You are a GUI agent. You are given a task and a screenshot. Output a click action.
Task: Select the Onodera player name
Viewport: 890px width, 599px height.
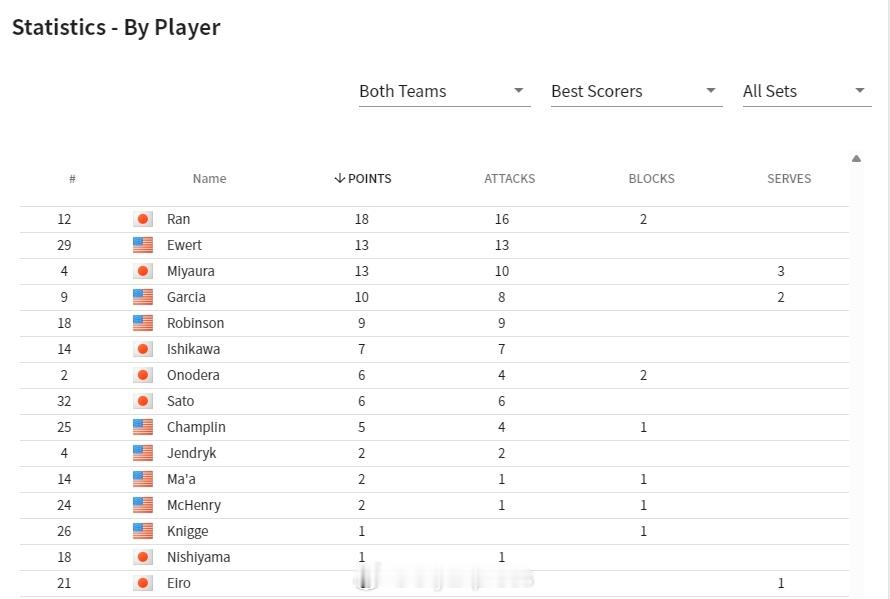pos(193,375)
